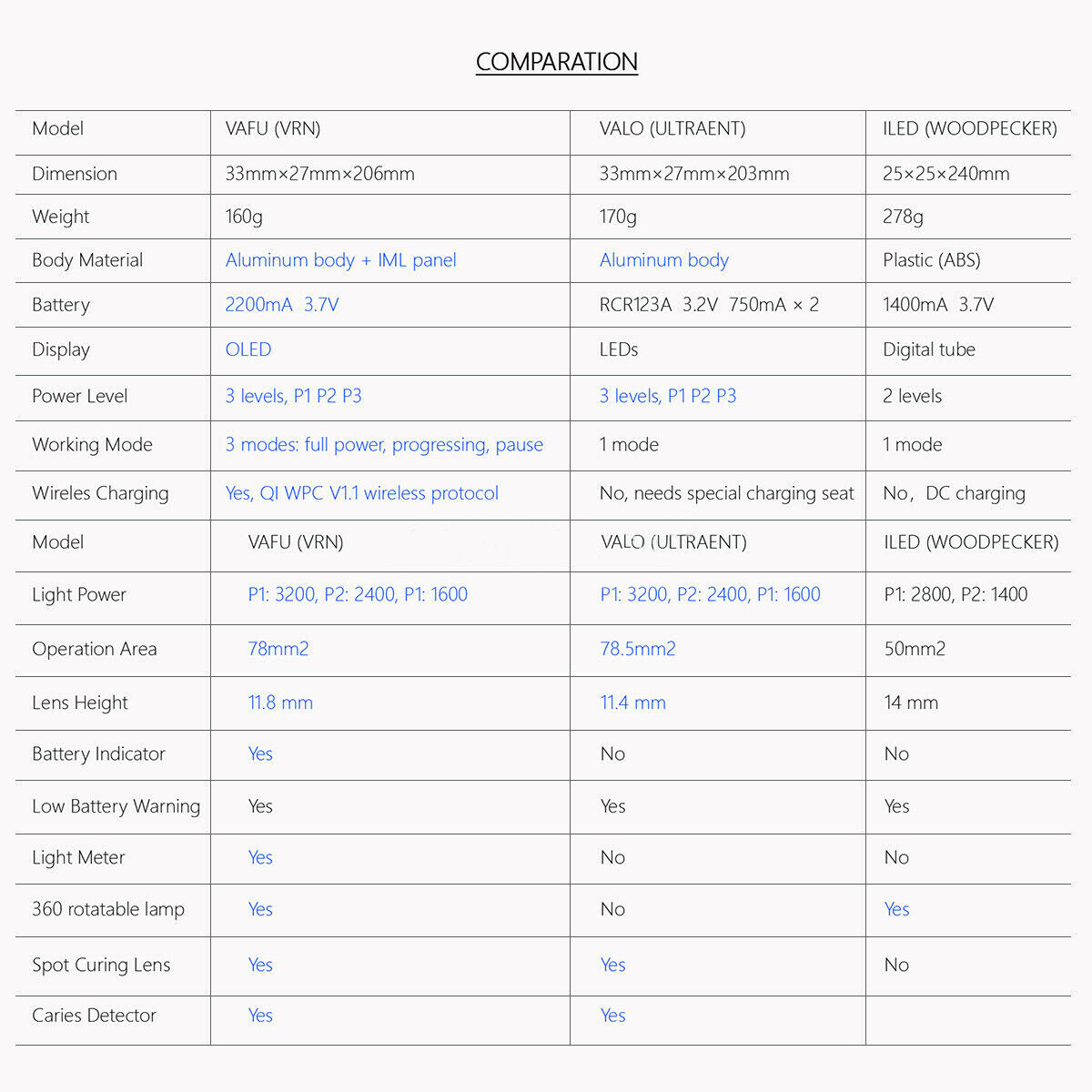
Task: Click VALO 'Yes' in Caries Detector row
Action: tap(613, 1016)
